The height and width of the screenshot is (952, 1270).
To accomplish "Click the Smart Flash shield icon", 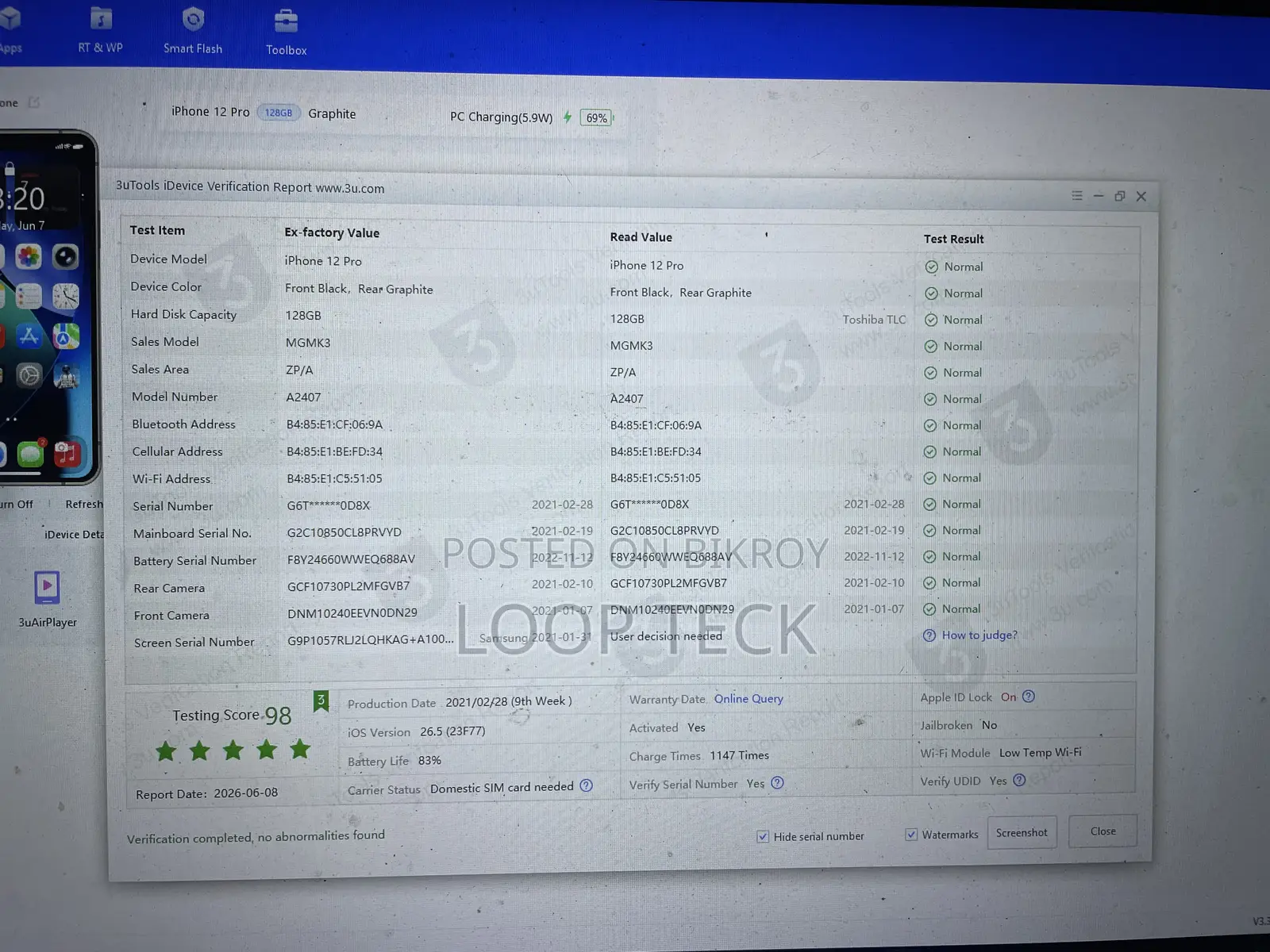I will [x=193, y=18].
